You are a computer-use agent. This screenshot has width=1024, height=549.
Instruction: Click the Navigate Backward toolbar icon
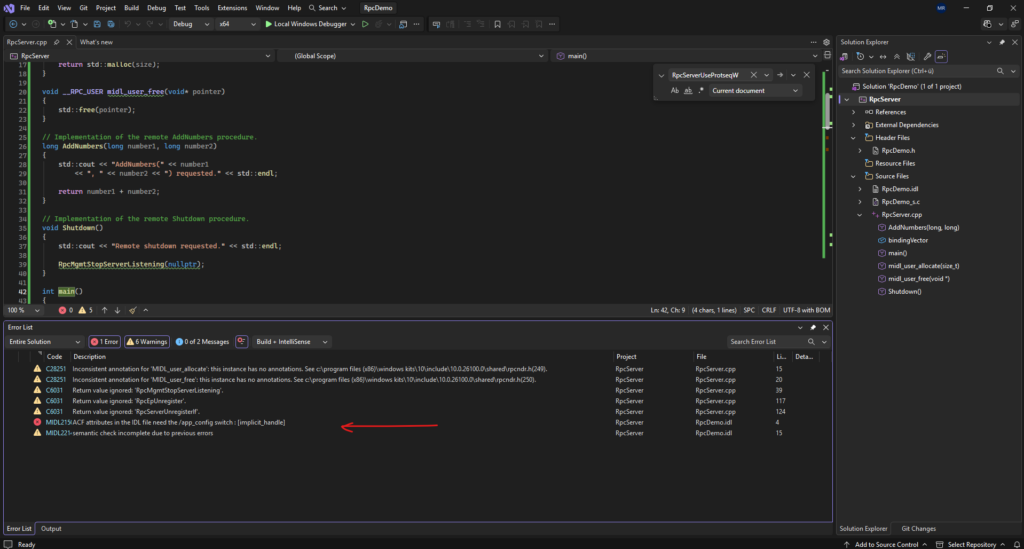pos(13,24)
